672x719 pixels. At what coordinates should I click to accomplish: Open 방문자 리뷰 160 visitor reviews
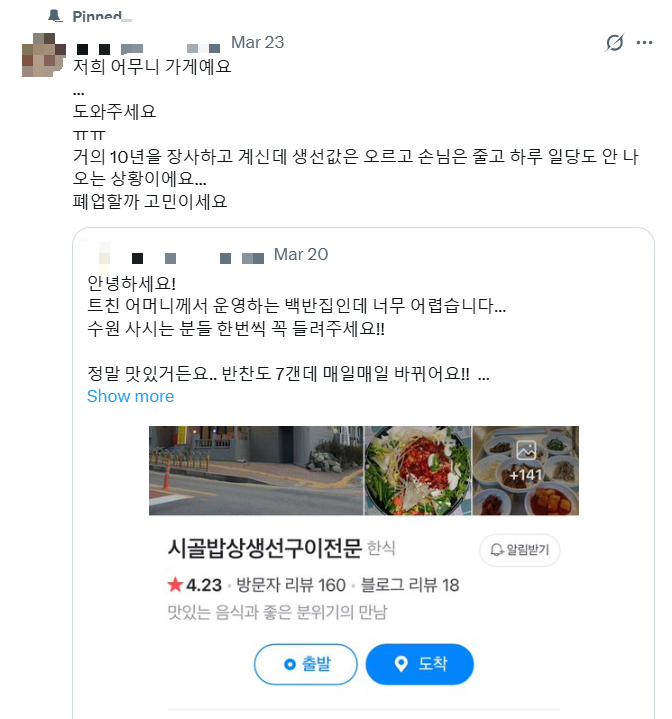click(x=291, y=585)
